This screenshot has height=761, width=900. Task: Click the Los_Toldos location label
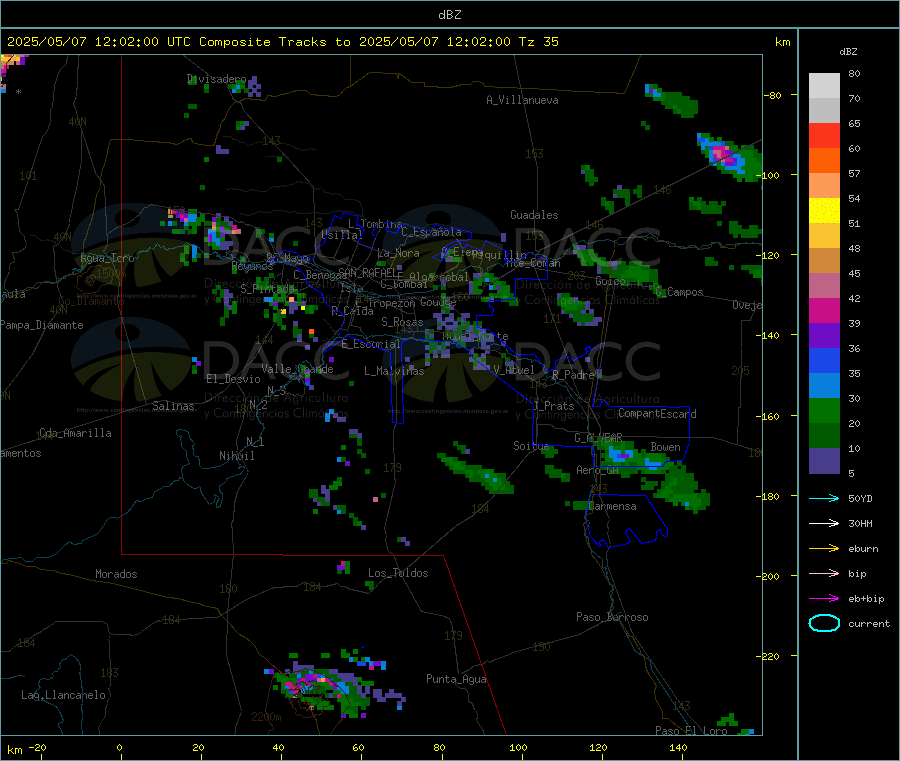398,573
